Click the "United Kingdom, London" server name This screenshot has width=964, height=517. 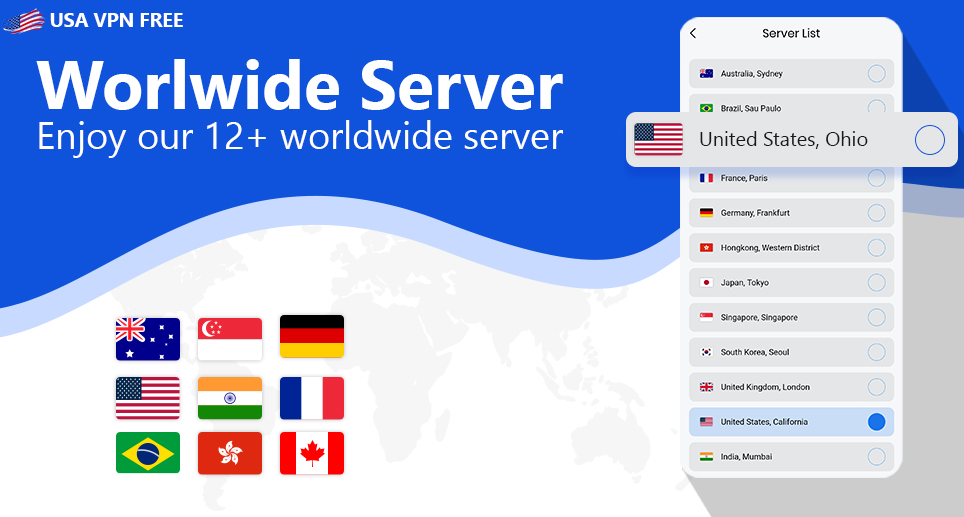click(765, 387)
